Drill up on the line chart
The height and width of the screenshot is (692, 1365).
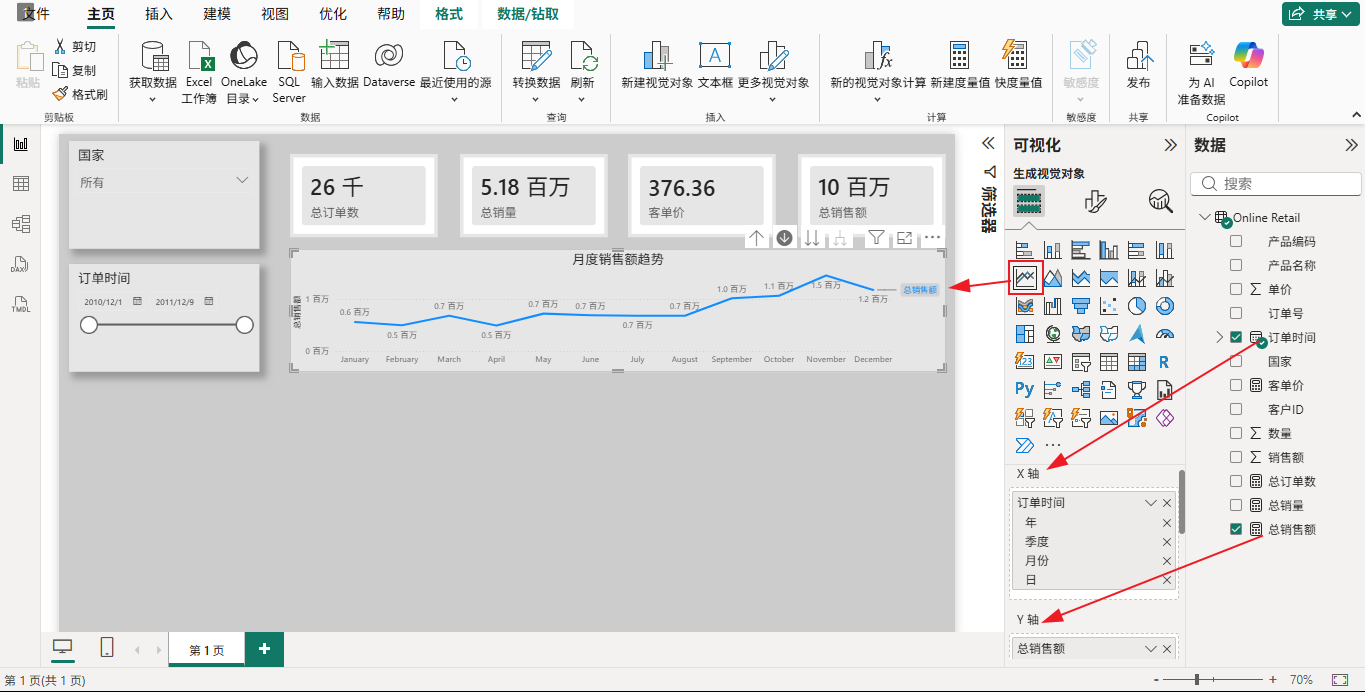point(757,238)
